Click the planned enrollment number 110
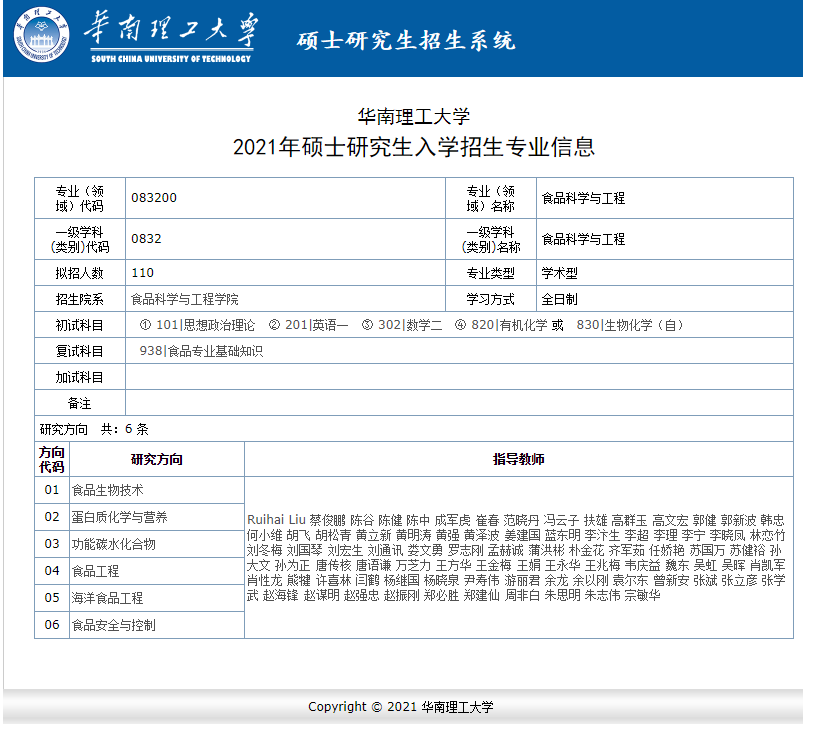Screen dimensions: 819x737 (142, 272)
